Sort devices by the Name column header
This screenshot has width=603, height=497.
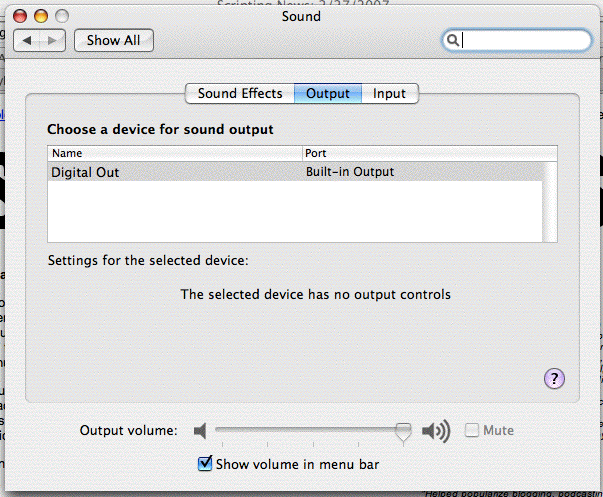pos(175,153)
